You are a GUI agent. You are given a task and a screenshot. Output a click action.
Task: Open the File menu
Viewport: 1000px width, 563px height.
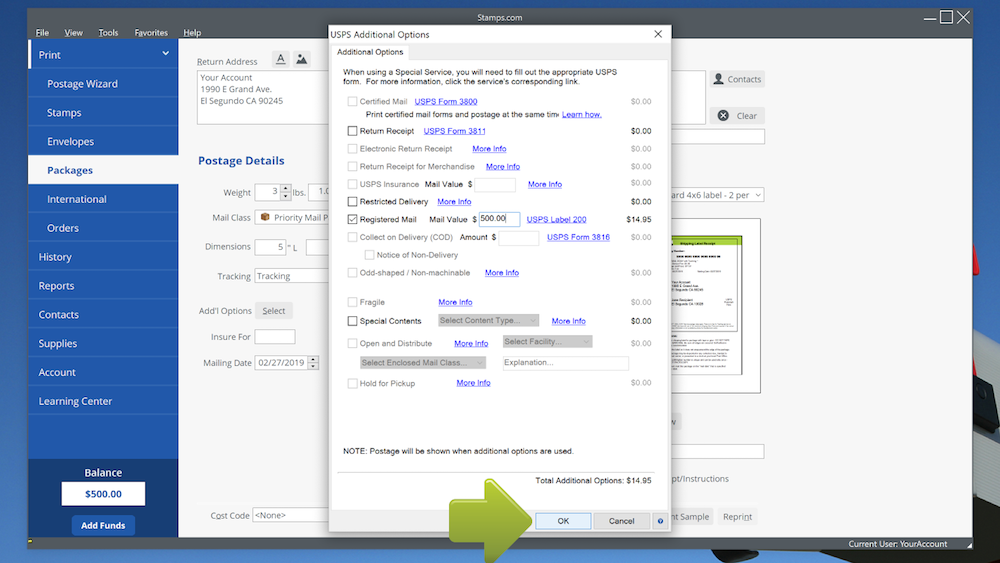click(x=42, y=33)
